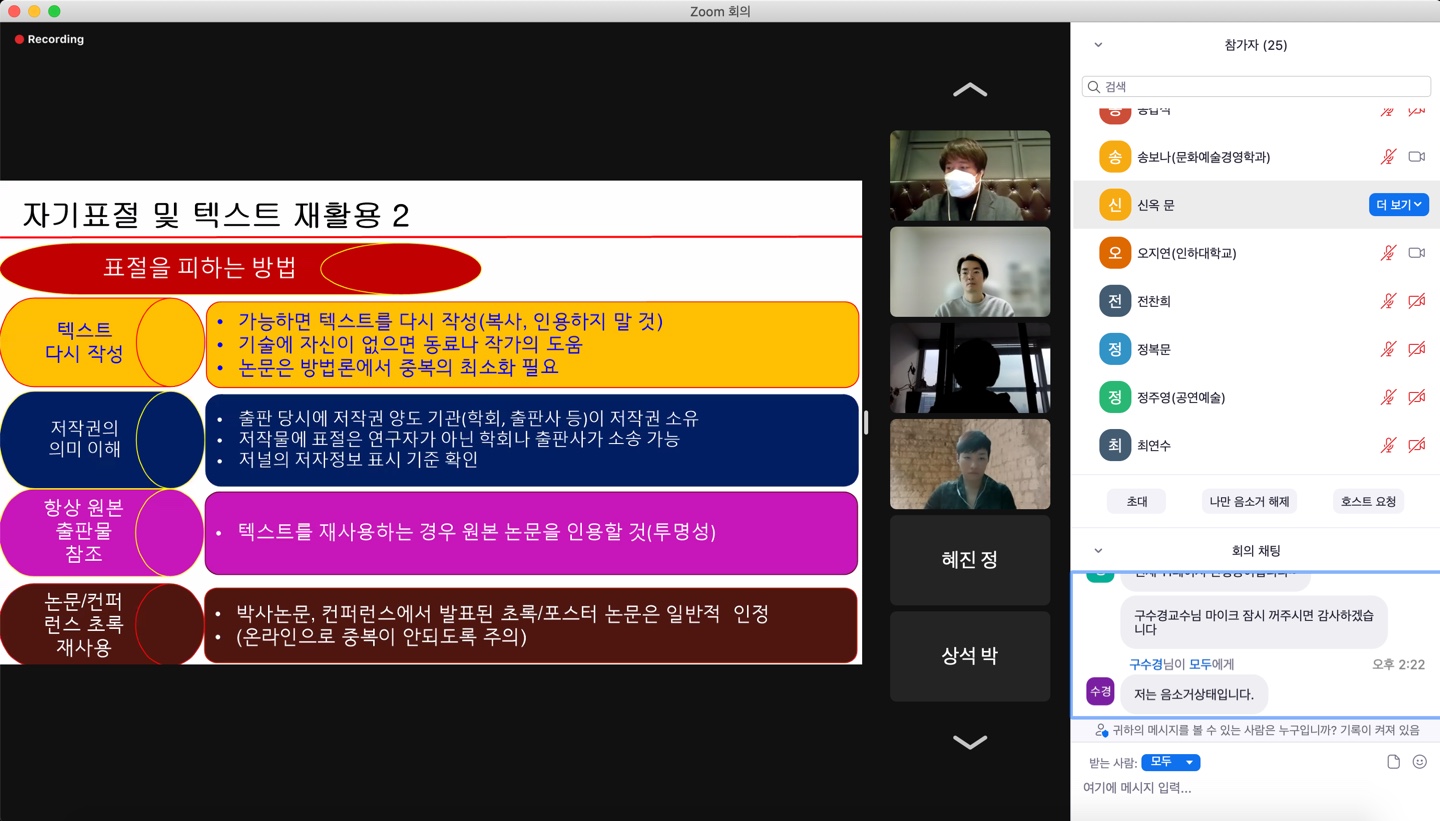The width and height of the screenshot is (1440, 821).
Task: Click 오지연's orange avatar icon
Action: pyautogui.click(x=1115, y=253)
